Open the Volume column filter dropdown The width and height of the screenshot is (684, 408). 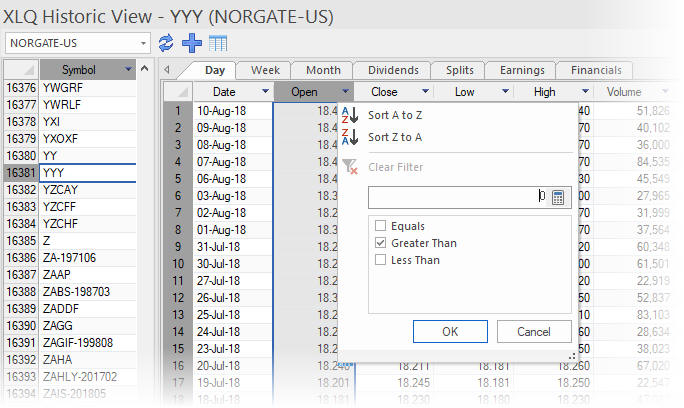pyautogui.click(x=665, y=91)
